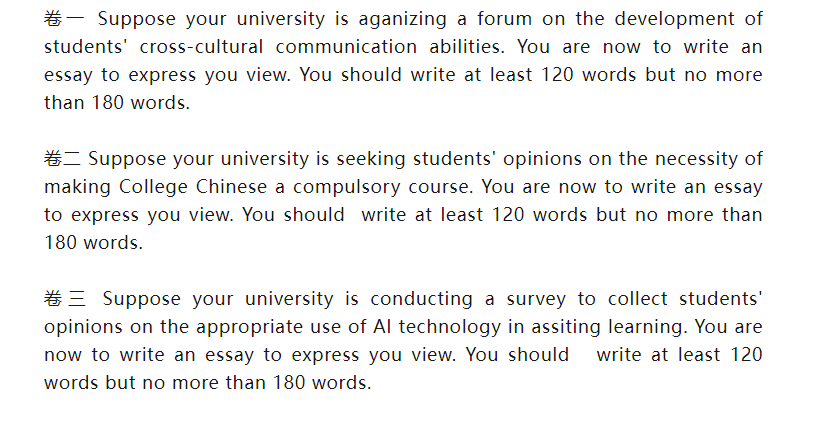Click the 卷二 heading label
The image size is (822, 423).
click(x=62, y=159)
